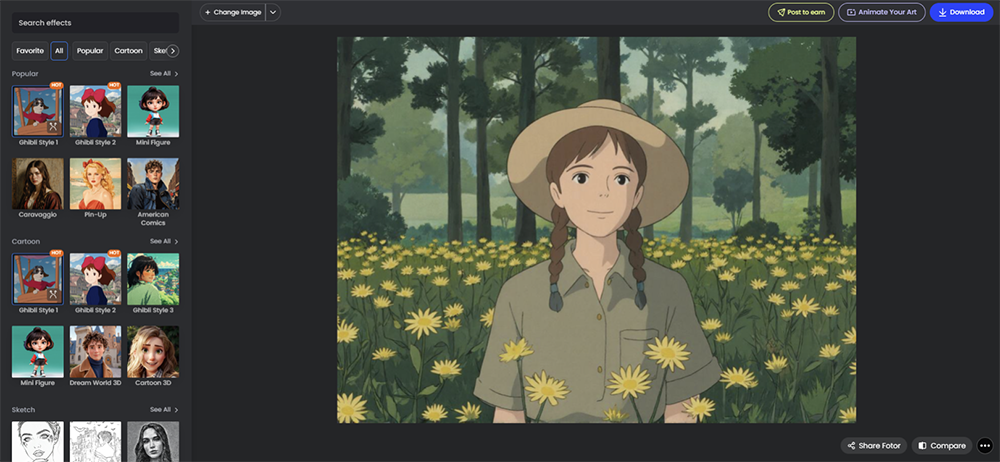Image resolution: width=1000 pixels, height=462 pixels.
Task: Switch to the Popular filter tab
Action: pos(90,51)
